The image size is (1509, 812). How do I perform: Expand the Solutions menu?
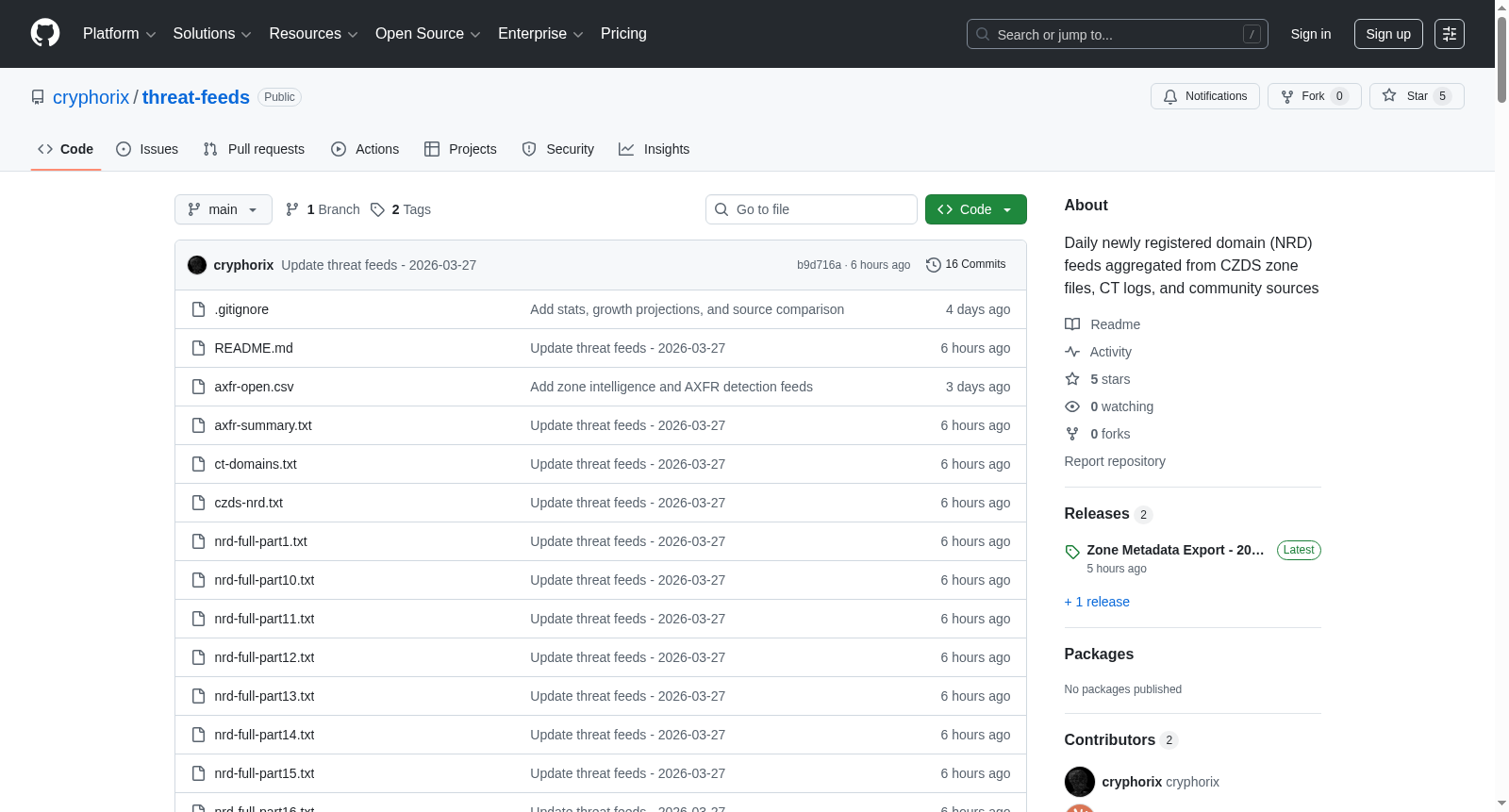pos(212,34)
